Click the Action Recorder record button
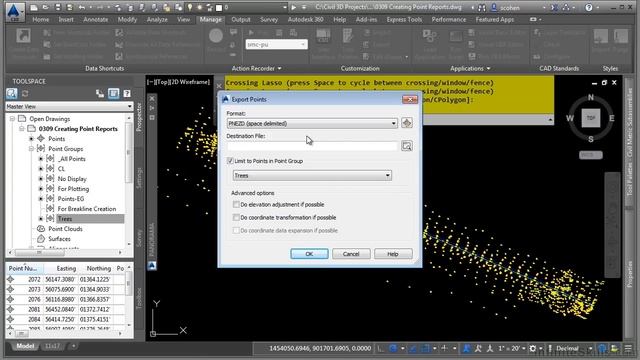The height and width of the screenshot is (360, 640). (x=216, y=36)
